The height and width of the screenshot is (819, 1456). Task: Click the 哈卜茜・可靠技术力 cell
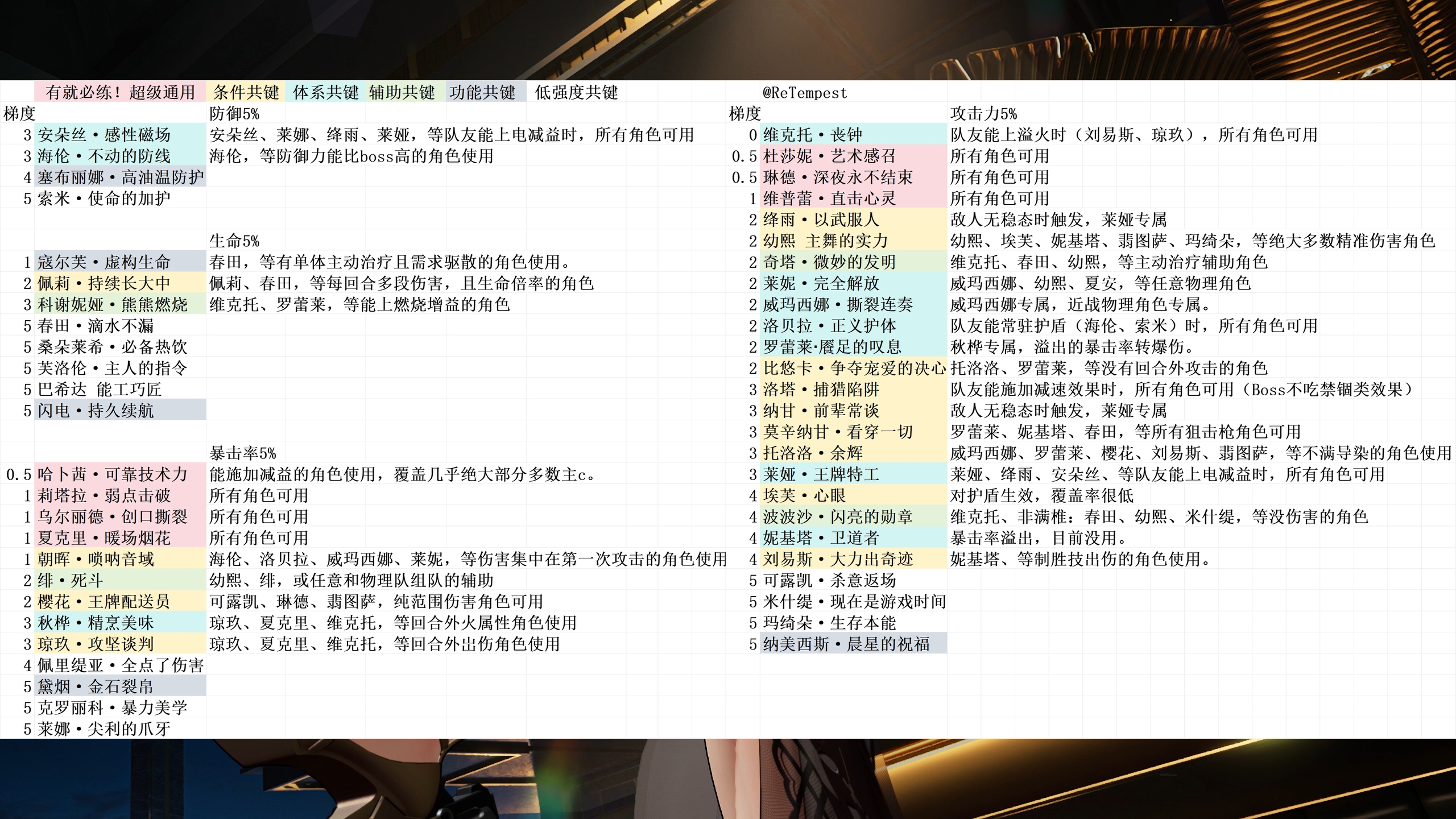(x=113, y=474)
